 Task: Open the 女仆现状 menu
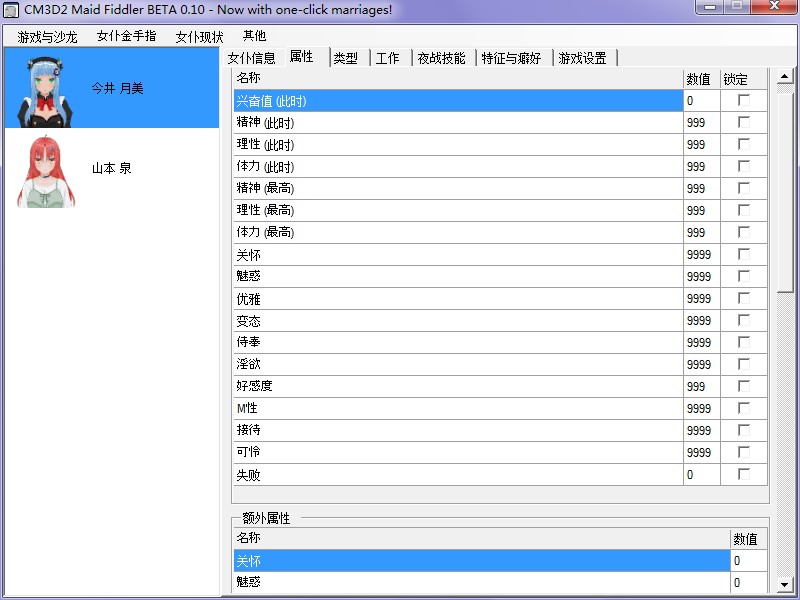click(199, 37)
